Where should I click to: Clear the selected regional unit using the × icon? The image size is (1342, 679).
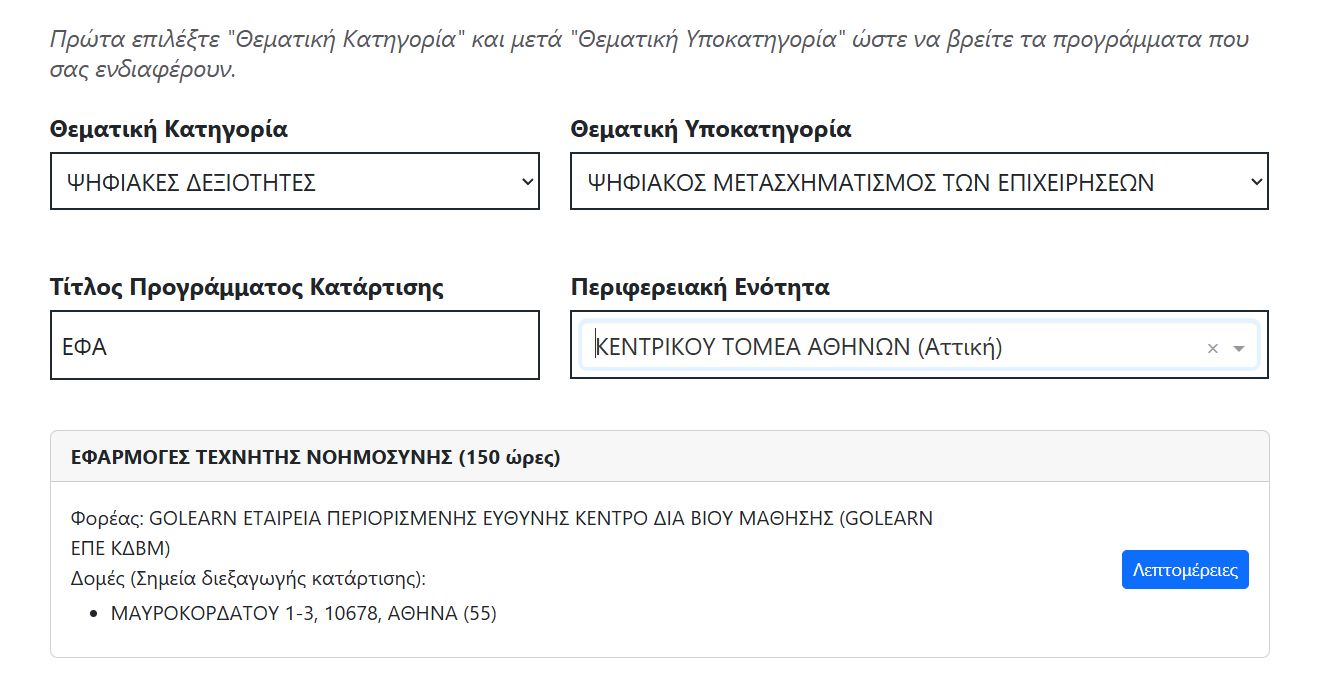pos(1211,346)
